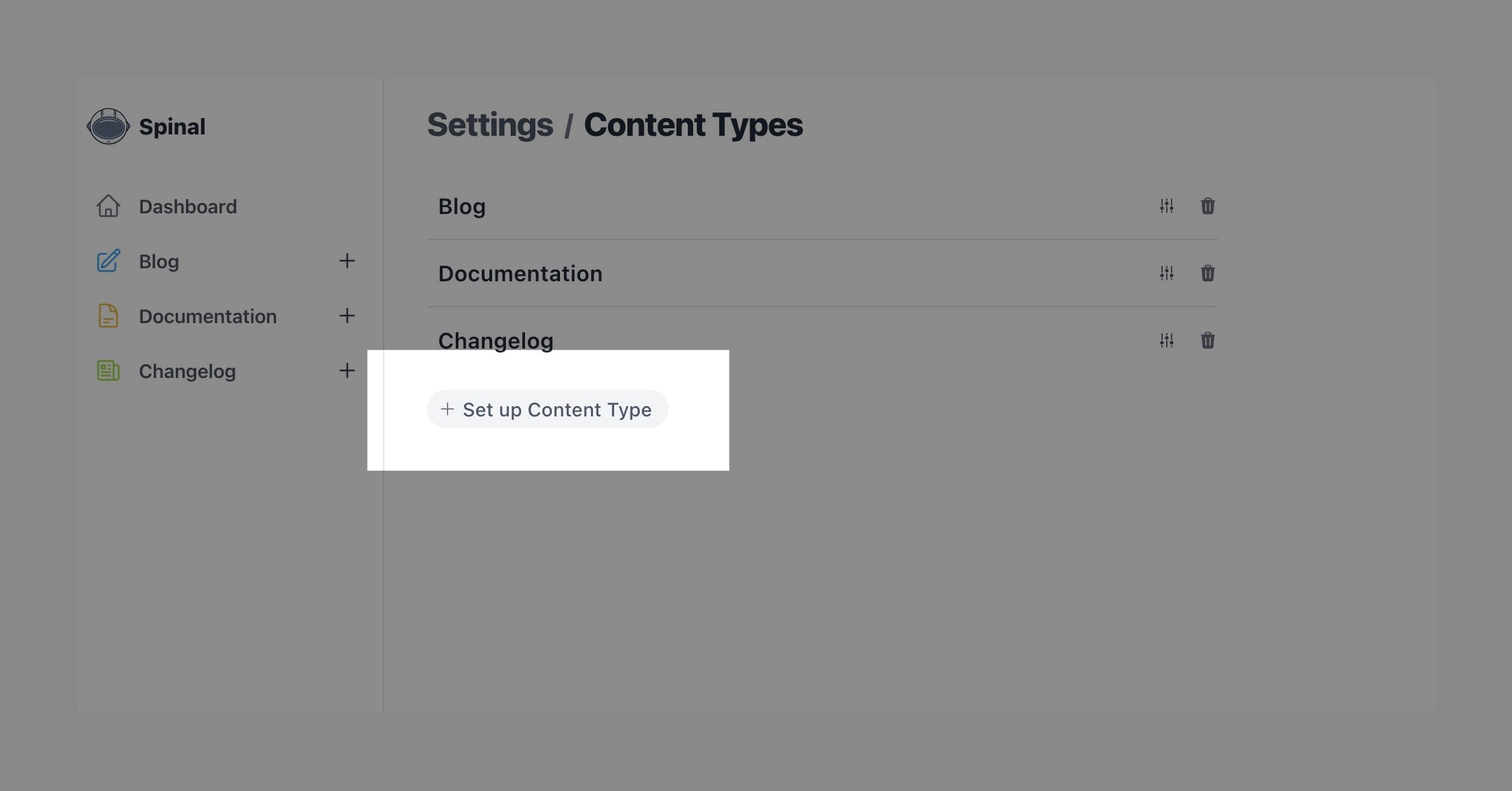Add new Changelog entry with plus icon

(x=347, y=370)
